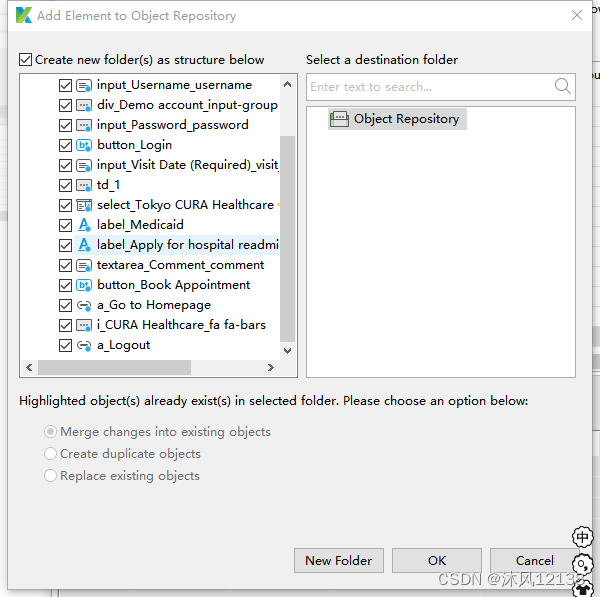Screen dimensions: 600x597
Task: Click the textarea_Comment_comment text icon
Action: [x=84, y=265]
